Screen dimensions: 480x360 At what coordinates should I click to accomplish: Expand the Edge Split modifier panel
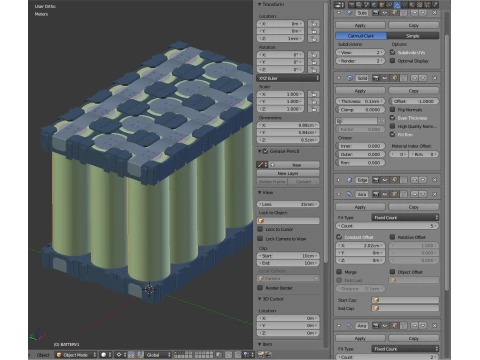point(339,180)
